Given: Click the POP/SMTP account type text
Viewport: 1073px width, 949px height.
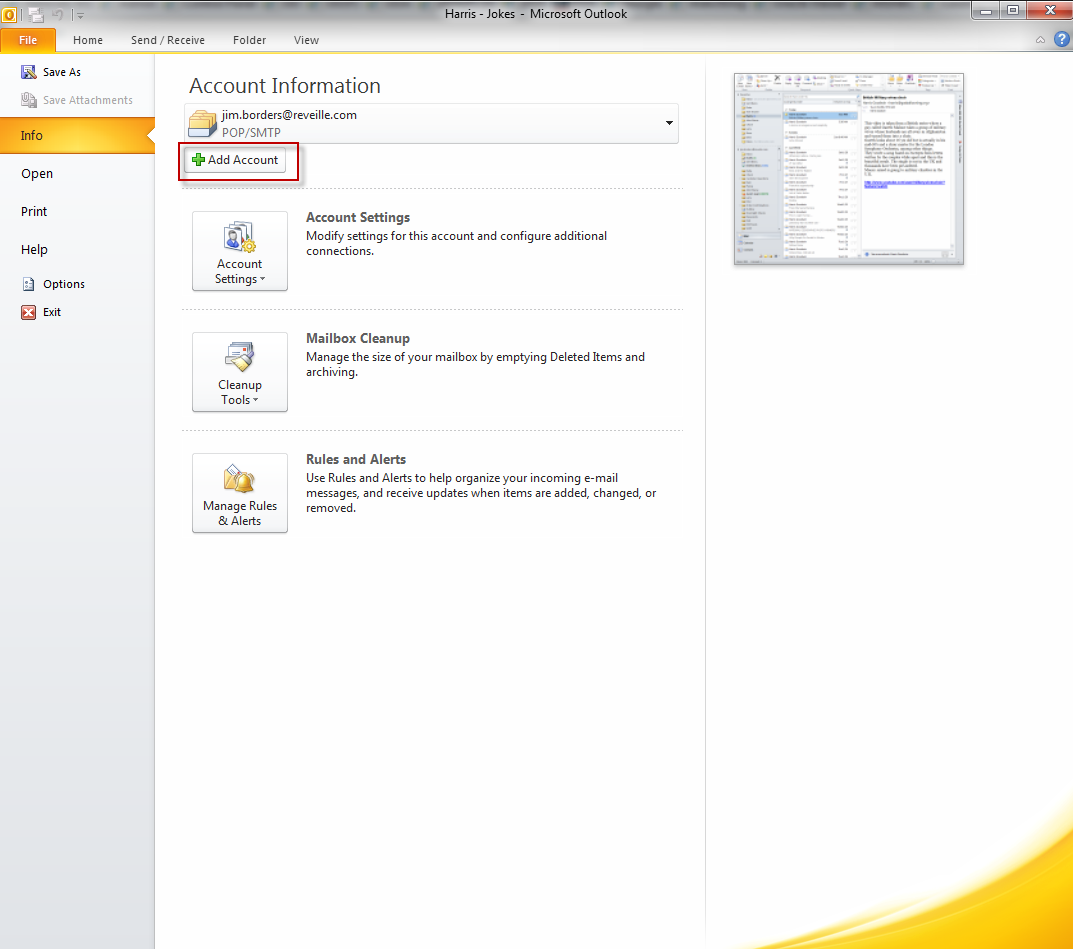Looking at the screenshot, I should click(x=251, y=132).
